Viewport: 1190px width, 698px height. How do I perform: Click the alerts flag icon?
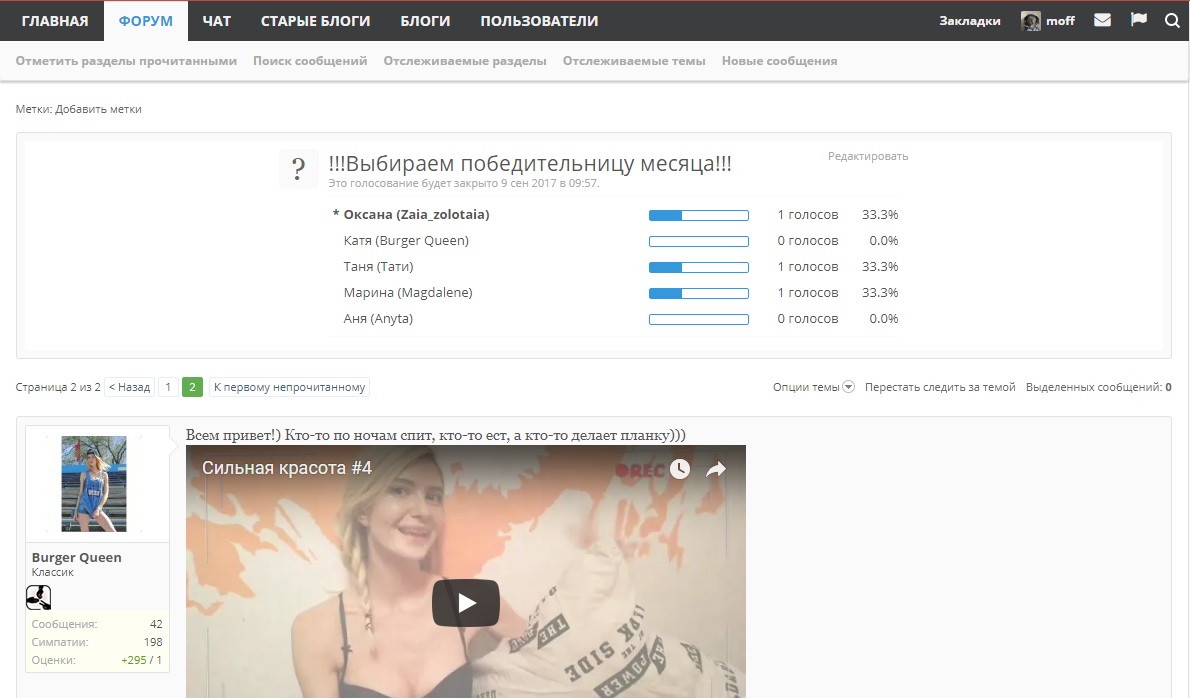(1138, 20)
